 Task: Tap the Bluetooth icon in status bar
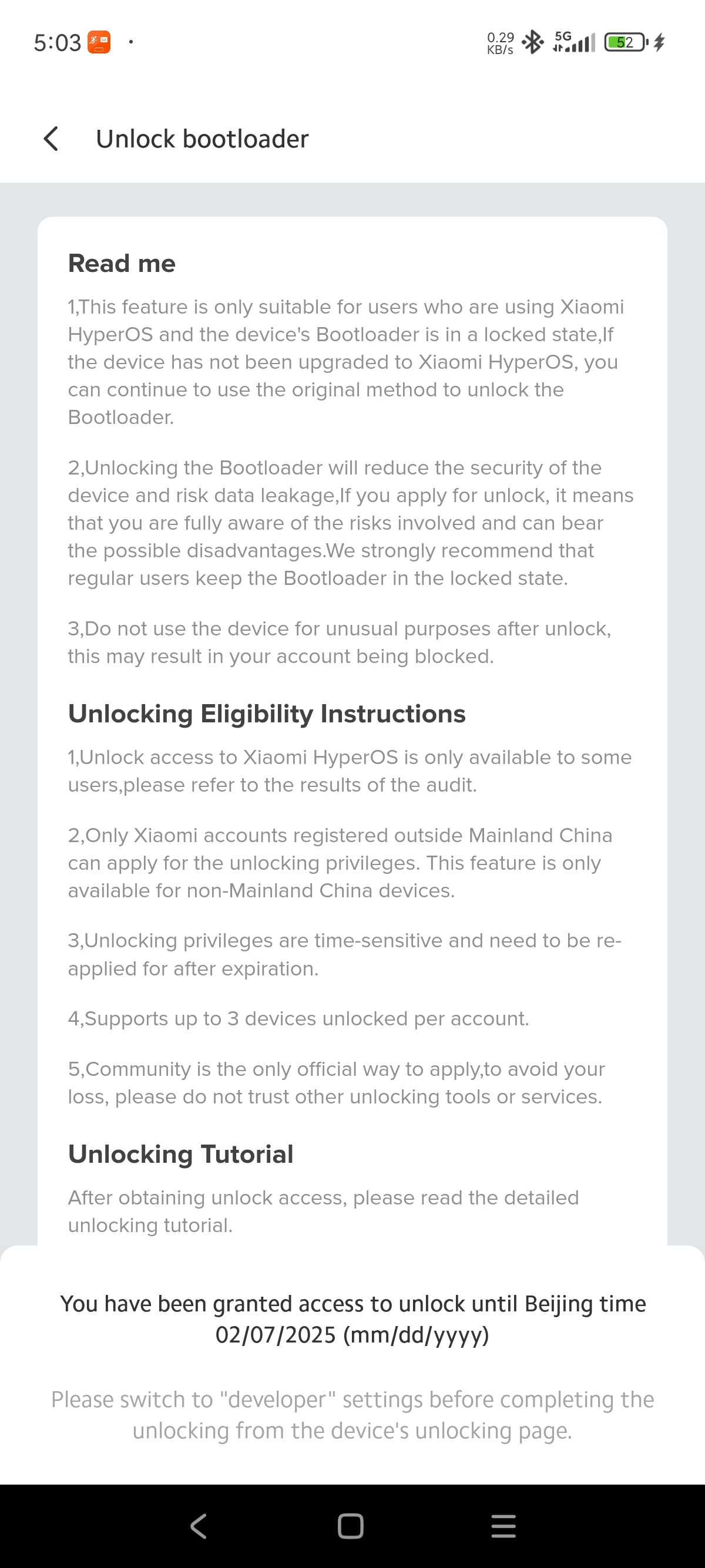click(533, 43)
